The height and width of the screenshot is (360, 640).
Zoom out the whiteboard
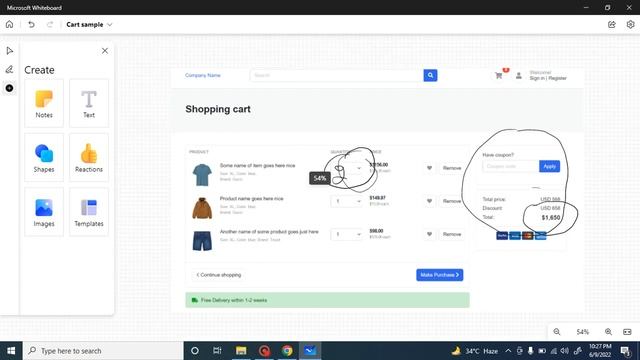(x=557, y=332)
